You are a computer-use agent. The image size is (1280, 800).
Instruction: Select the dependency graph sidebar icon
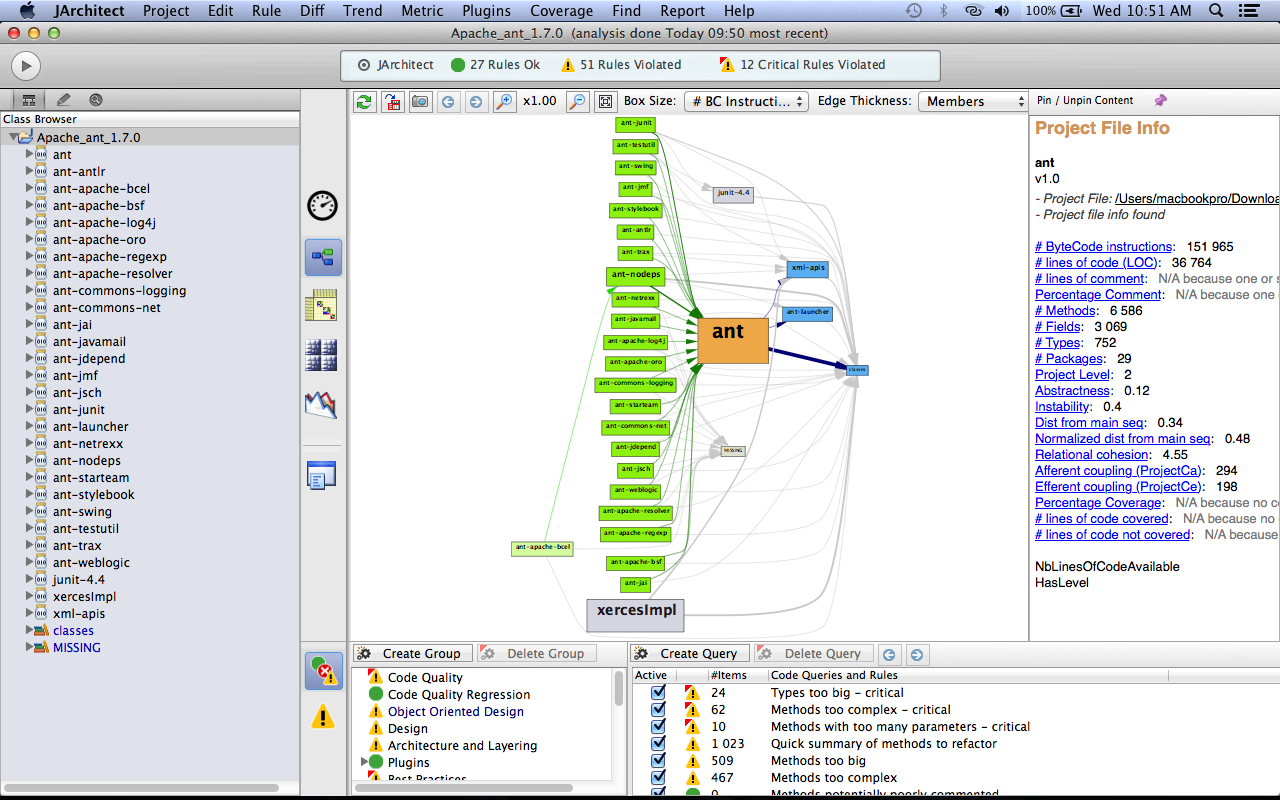323,257
